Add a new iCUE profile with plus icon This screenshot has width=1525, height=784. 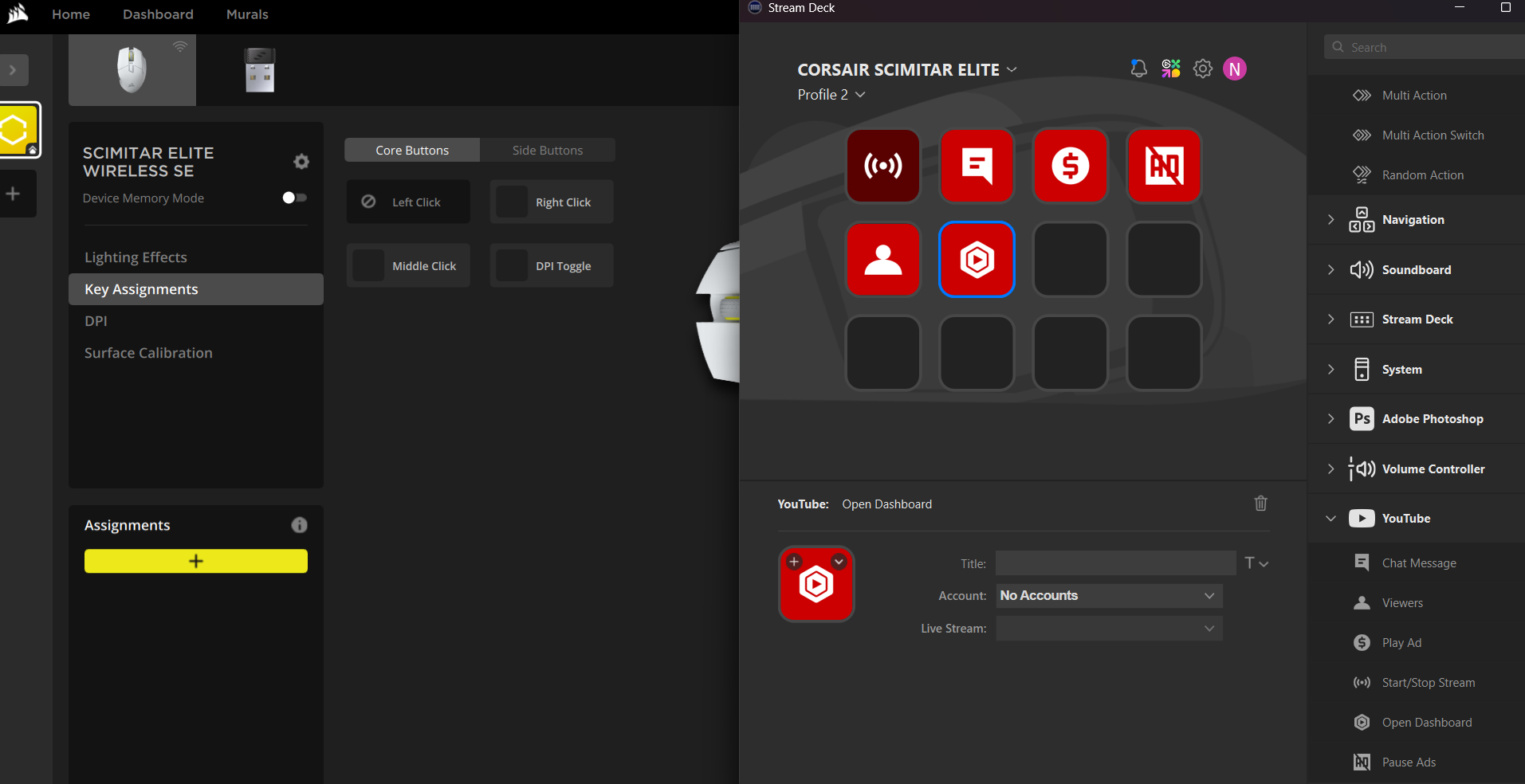point(14,194)
